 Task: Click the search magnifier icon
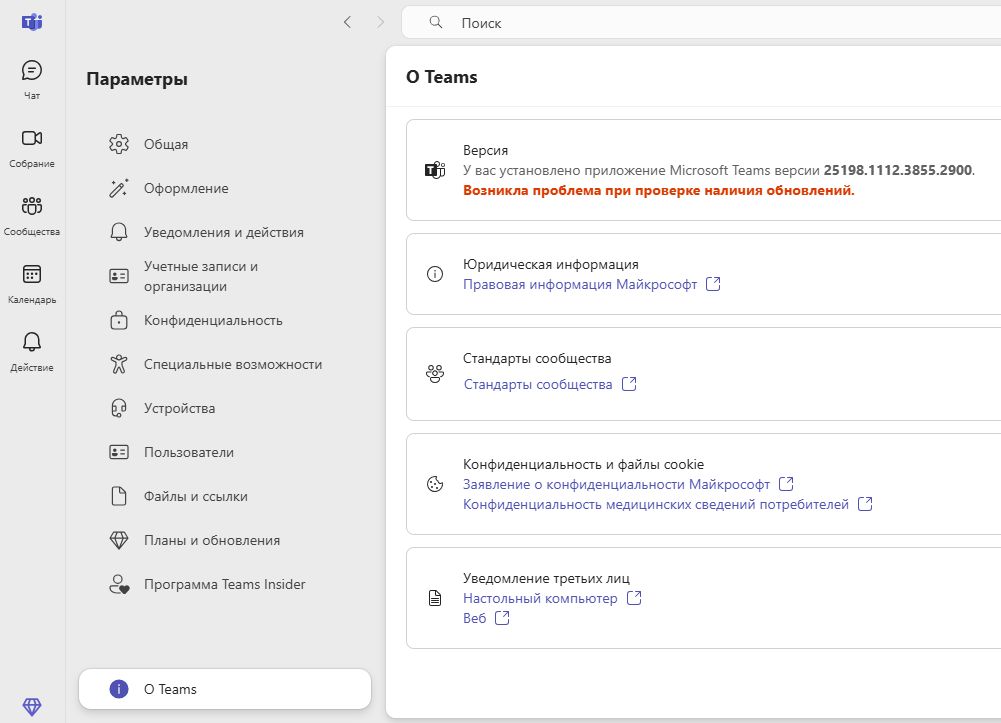click(x=435, y=22)
